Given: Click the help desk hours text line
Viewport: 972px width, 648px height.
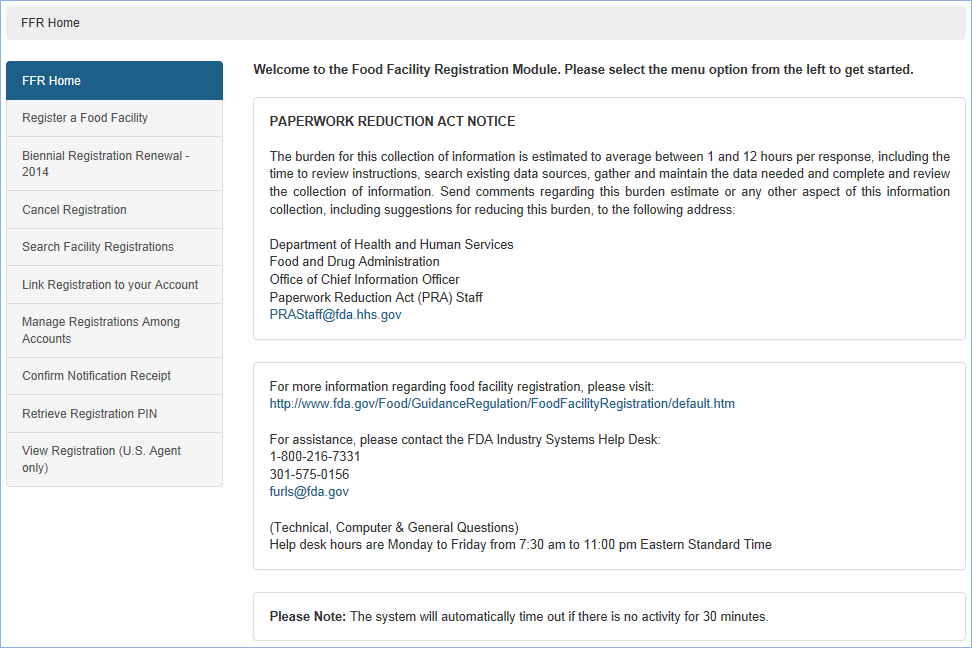Looking at the screenshot, I should pos(520,545).
